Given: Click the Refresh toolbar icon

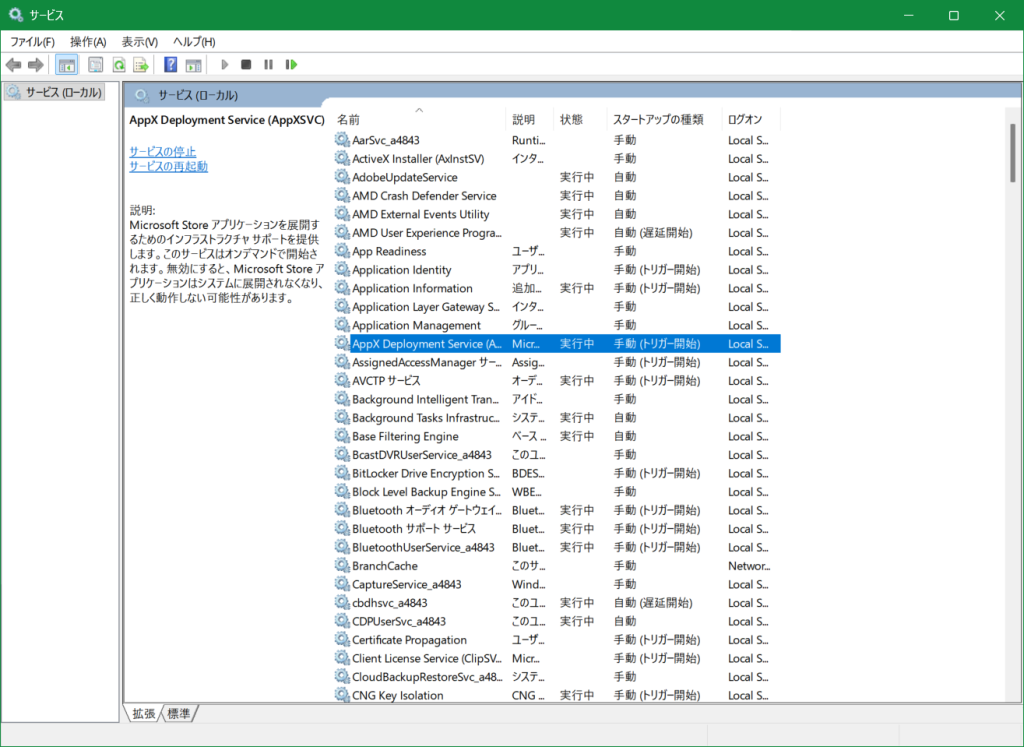Looking at the screenshot, I should pos(119,65).
